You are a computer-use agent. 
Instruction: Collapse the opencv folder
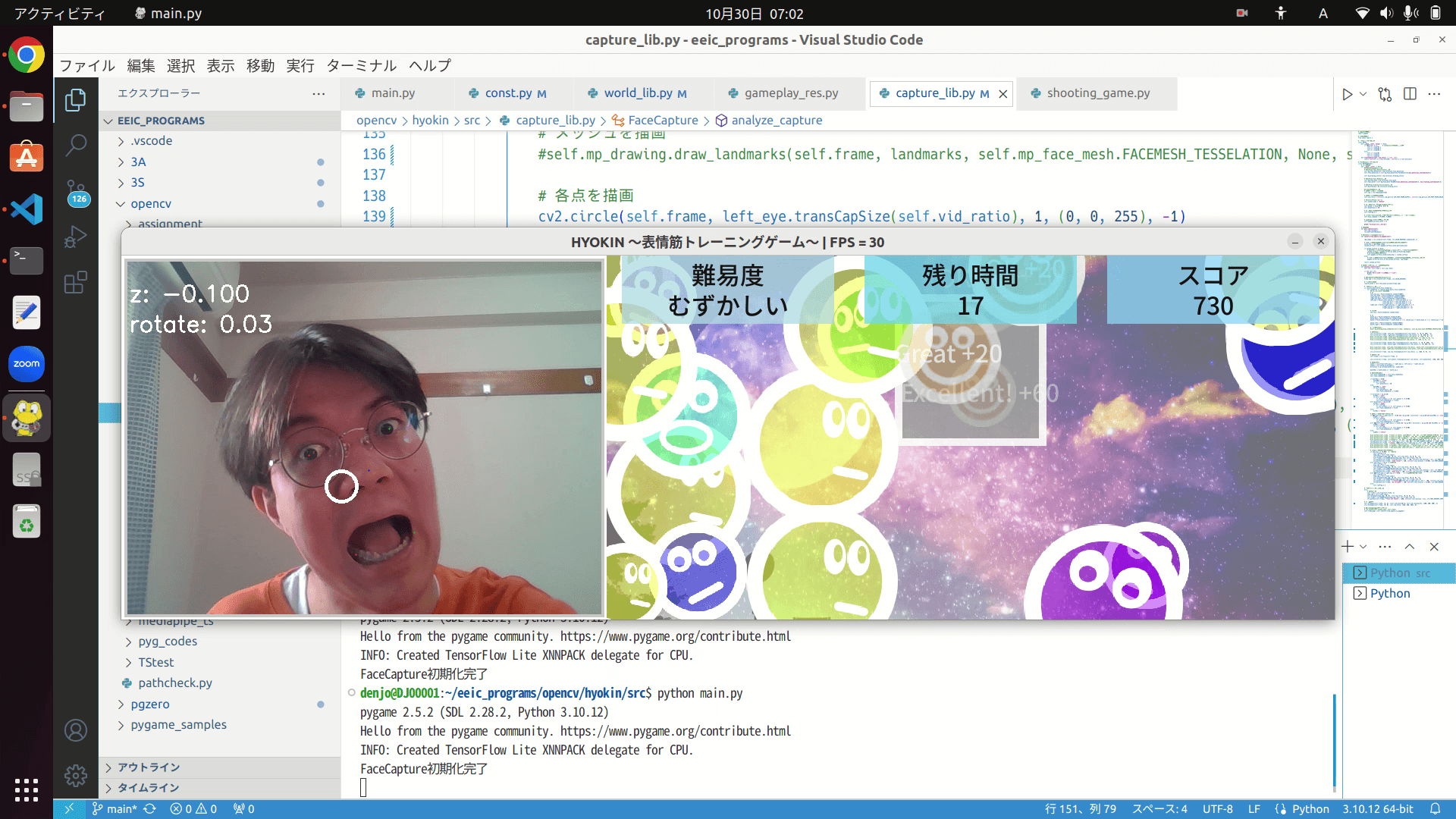pos(150,203)
